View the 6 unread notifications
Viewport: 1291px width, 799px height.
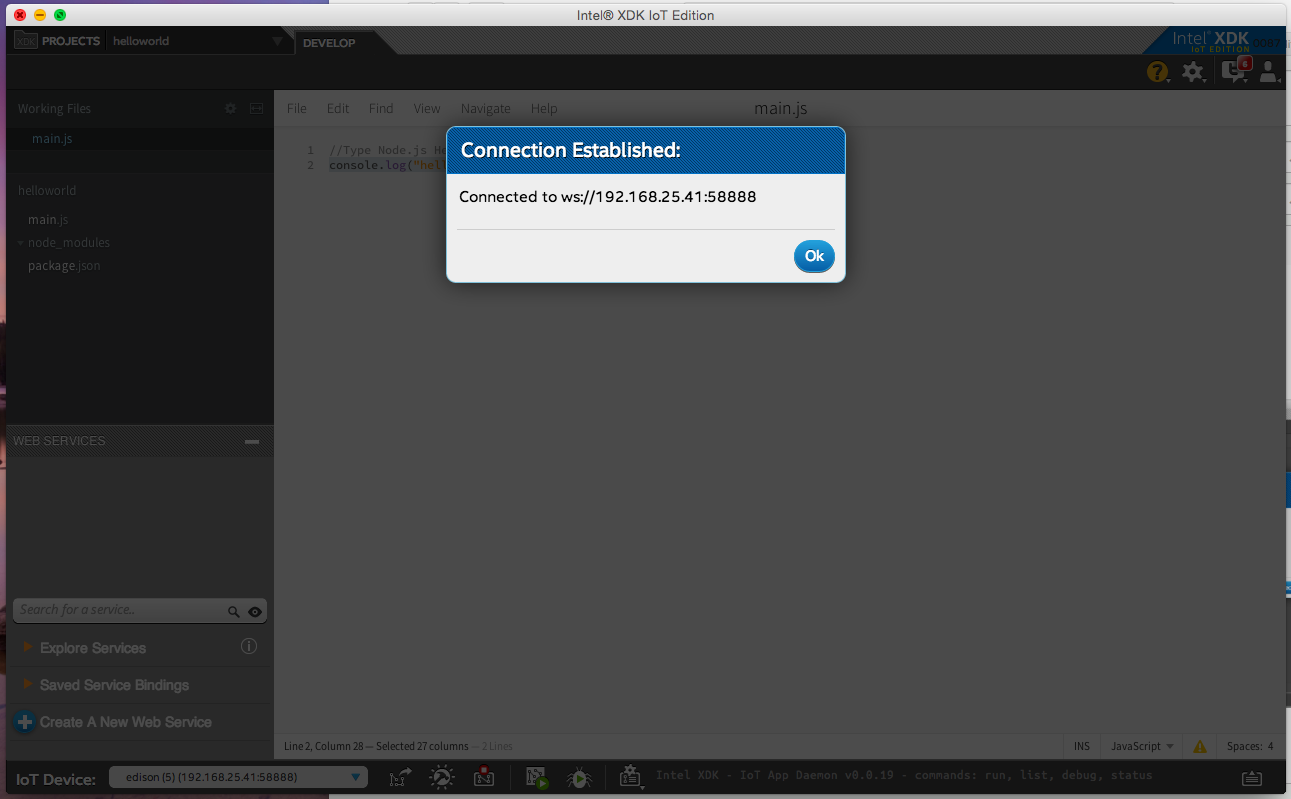(x=1232, y=71)
